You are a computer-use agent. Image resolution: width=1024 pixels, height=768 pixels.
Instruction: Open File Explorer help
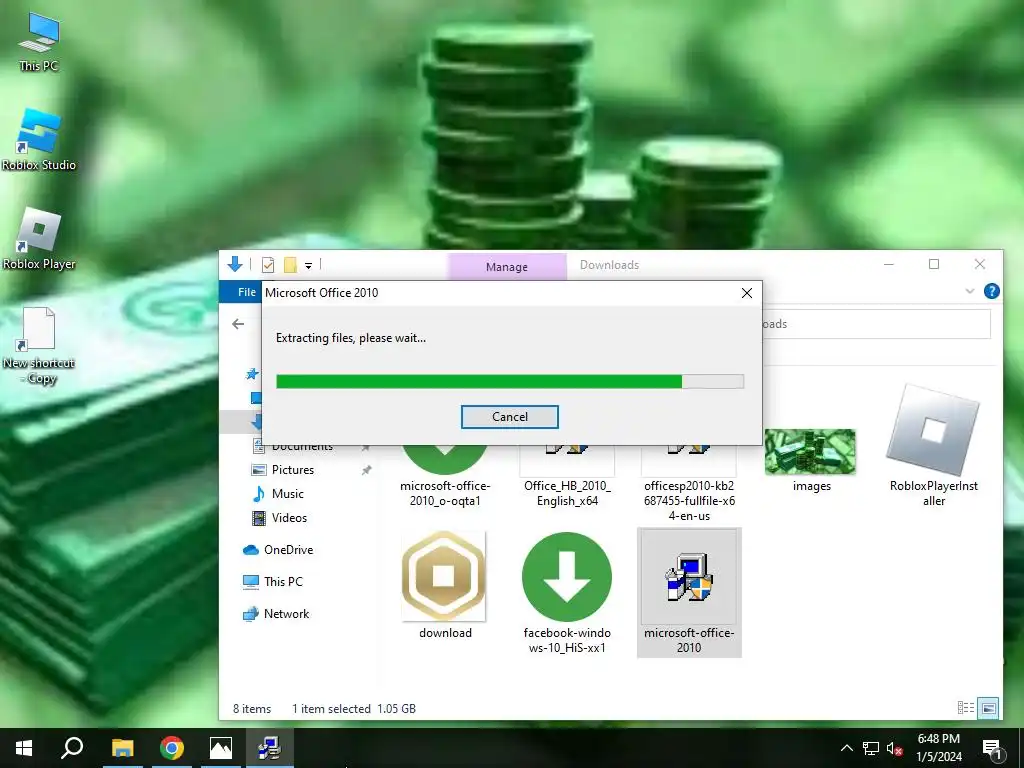(991, 291)
